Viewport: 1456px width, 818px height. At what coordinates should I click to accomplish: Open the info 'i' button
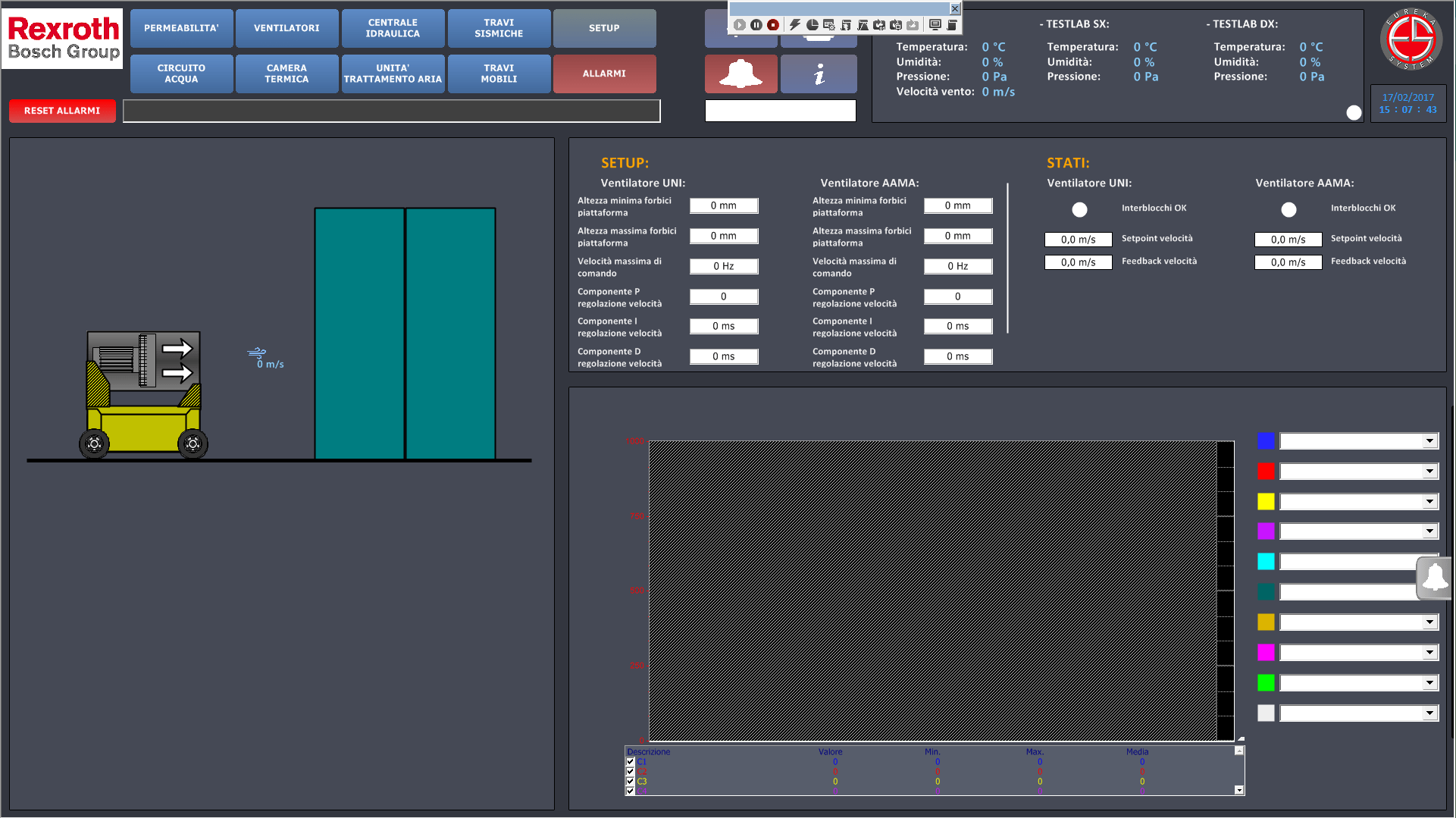(x=819, y=74)
